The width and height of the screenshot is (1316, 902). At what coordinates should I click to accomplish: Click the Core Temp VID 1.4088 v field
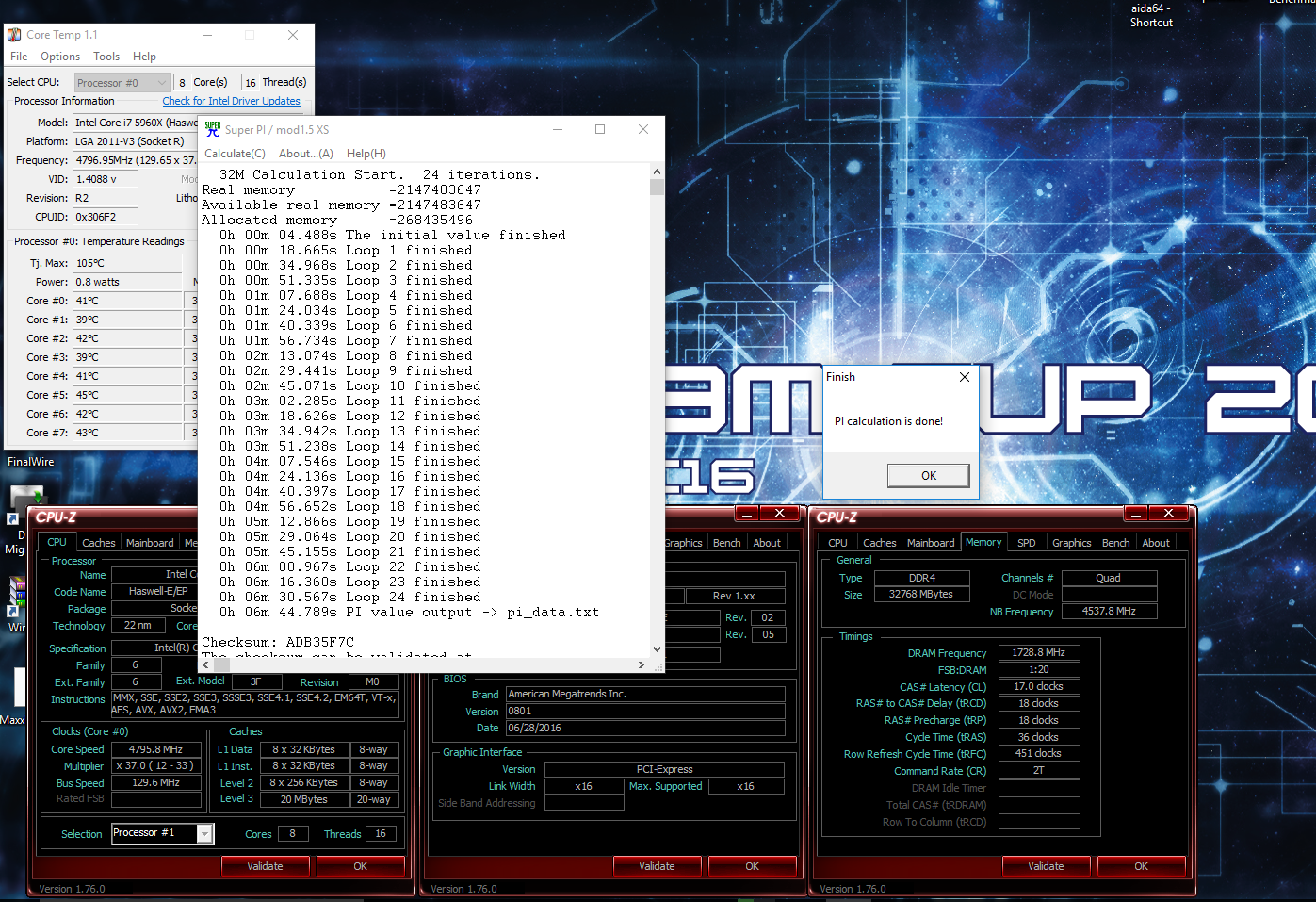coord(106,179)
